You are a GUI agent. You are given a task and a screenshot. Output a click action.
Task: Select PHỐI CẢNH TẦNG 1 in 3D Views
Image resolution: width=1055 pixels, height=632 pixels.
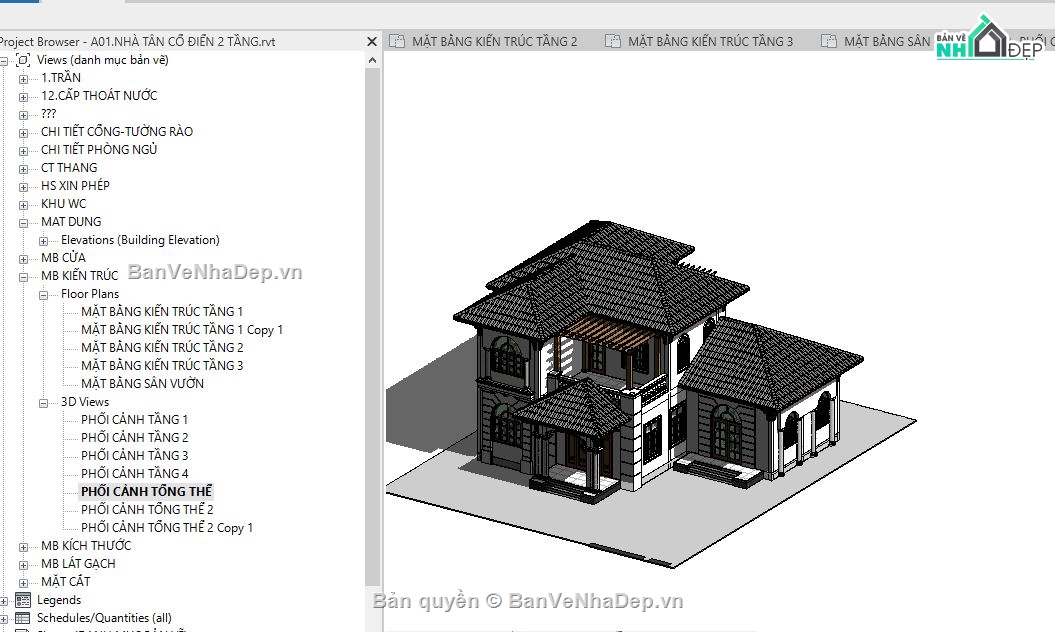coord(134,419)
